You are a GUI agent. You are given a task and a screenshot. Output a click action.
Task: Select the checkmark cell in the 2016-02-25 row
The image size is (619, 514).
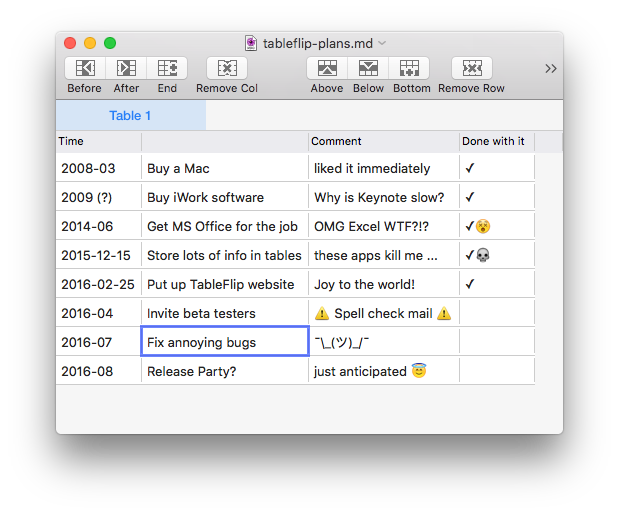point(496,284)
